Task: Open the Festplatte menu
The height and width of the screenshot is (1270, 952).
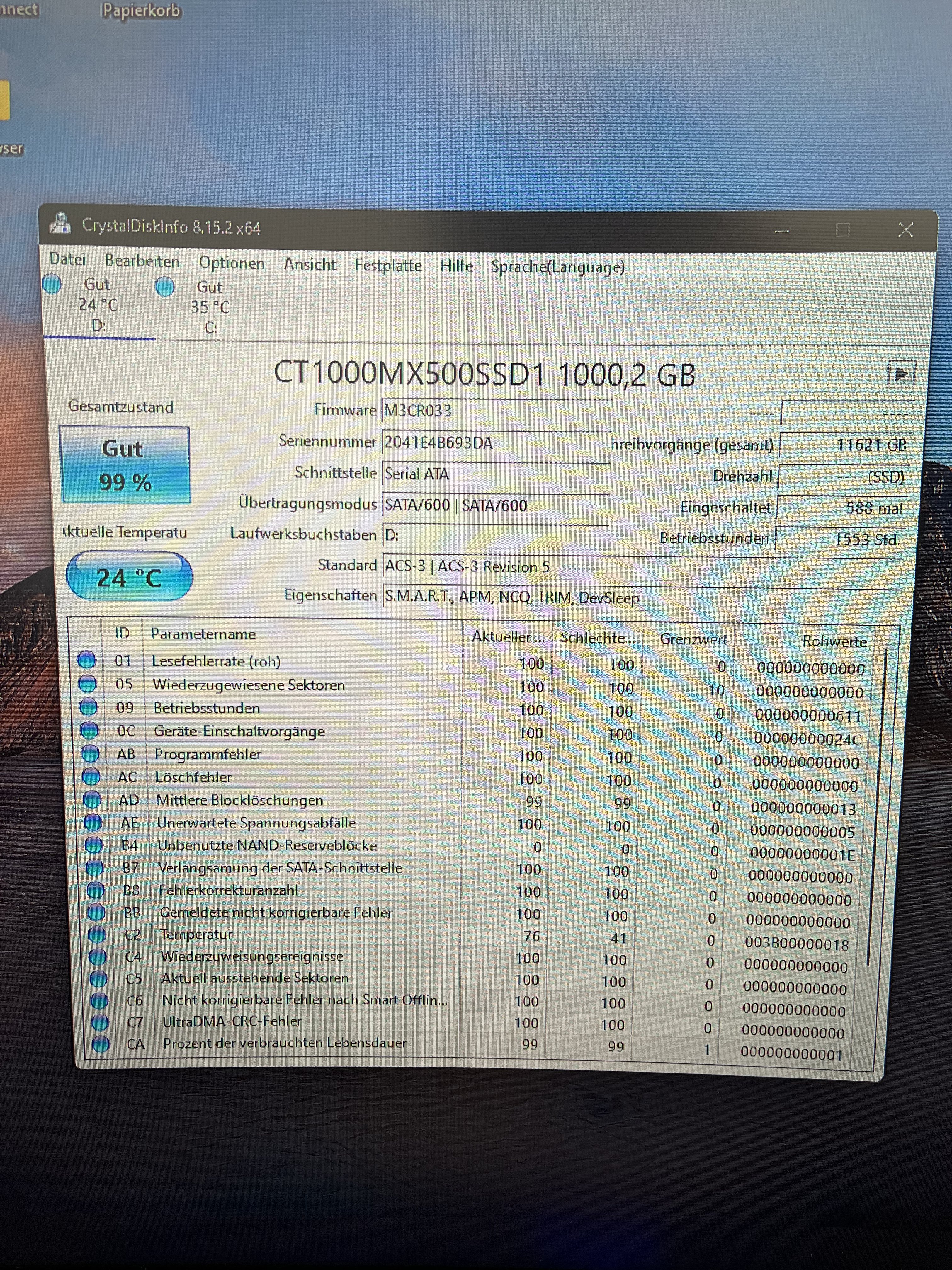Action: (x=388, y=265)
